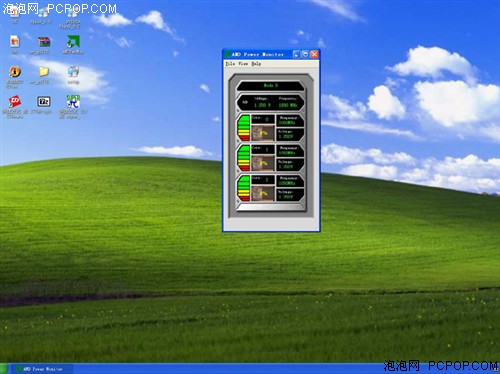This screenshot has width=500, height=374.
Task: Minimize the AMD Power Monitor window
Action: coord(296,54)
